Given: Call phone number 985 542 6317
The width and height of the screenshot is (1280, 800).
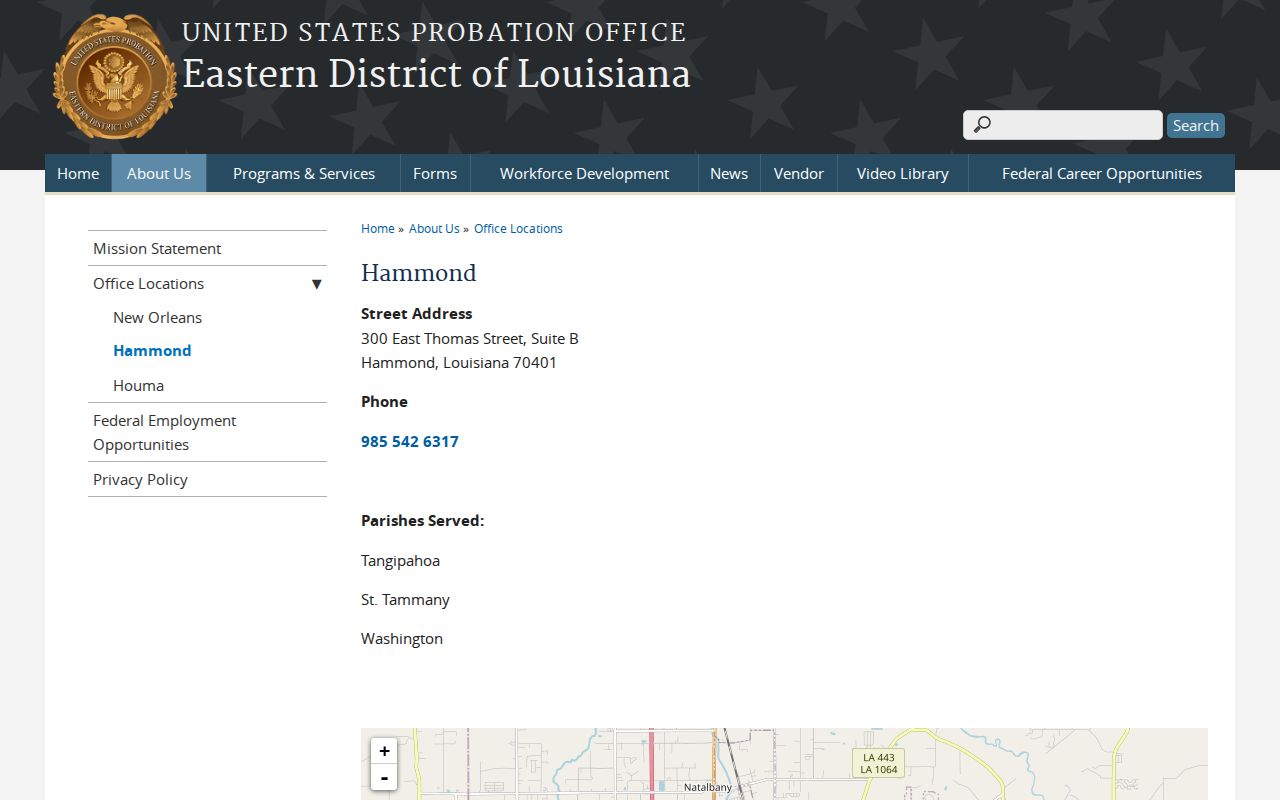Looking at the screenshot, I should 410,441.
